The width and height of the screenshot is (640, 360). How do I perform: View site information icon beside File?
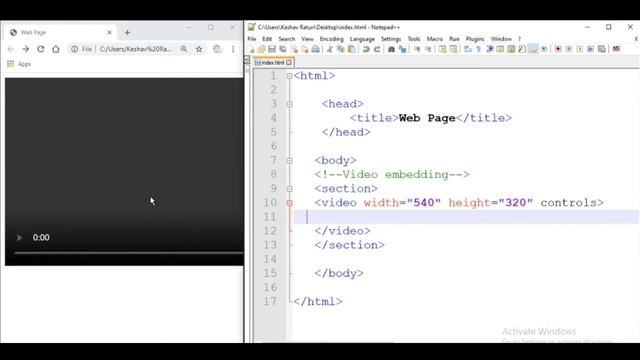pos(74,49)
